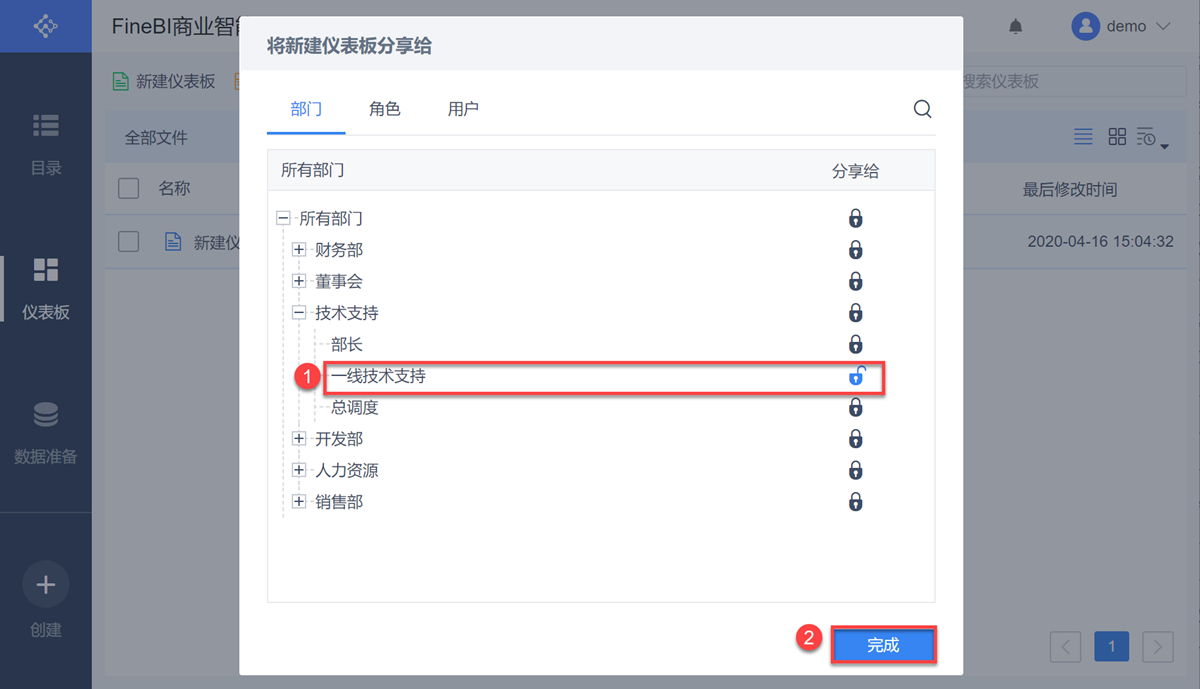The height and width of the screenshot is (689, 1200).
Task: Switch to the 角色 tab
Action: [x=385, y=109]
